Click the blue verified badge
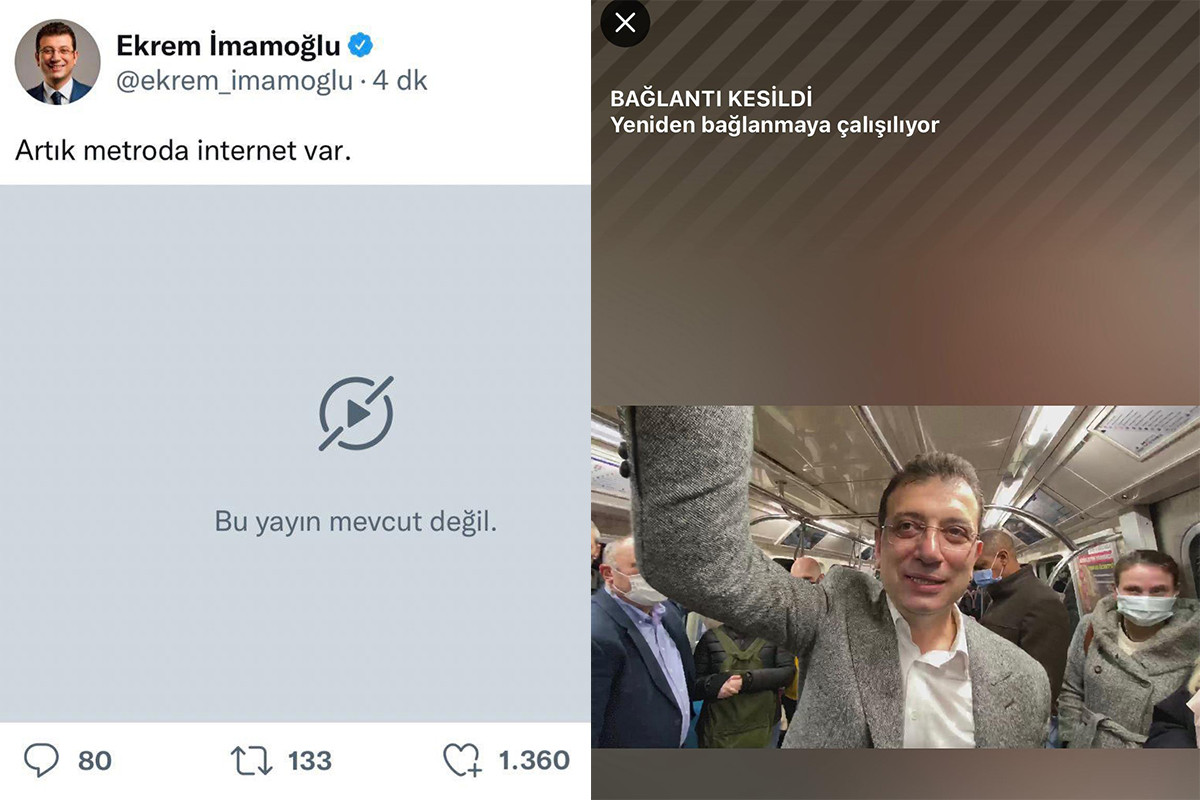1200x800 pixels. point(360,45)
